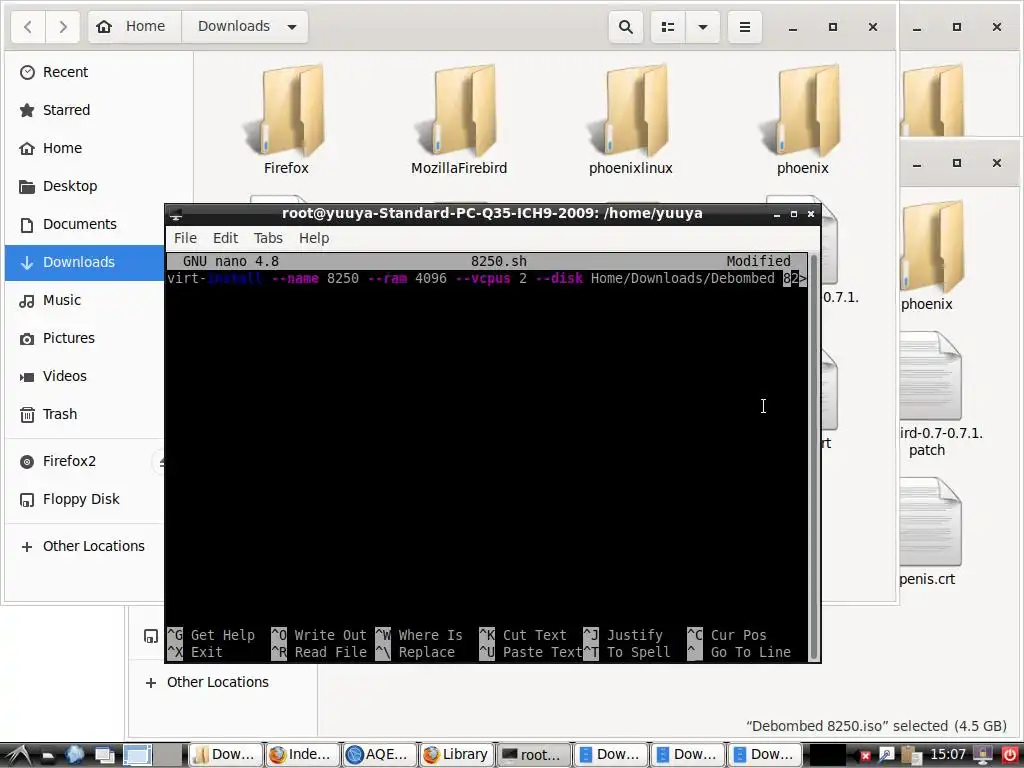Open the terminal Edit menu
The width and height of the screenshot is (1024, 768).
[225, 238]
